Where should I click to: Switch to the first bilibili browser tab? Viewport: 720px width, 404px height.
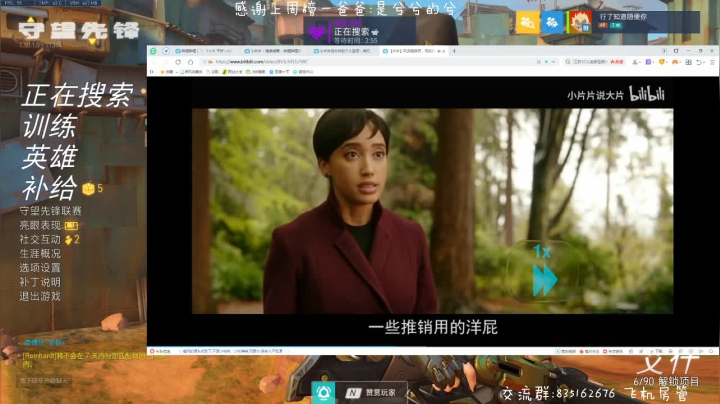click(205, 51)
